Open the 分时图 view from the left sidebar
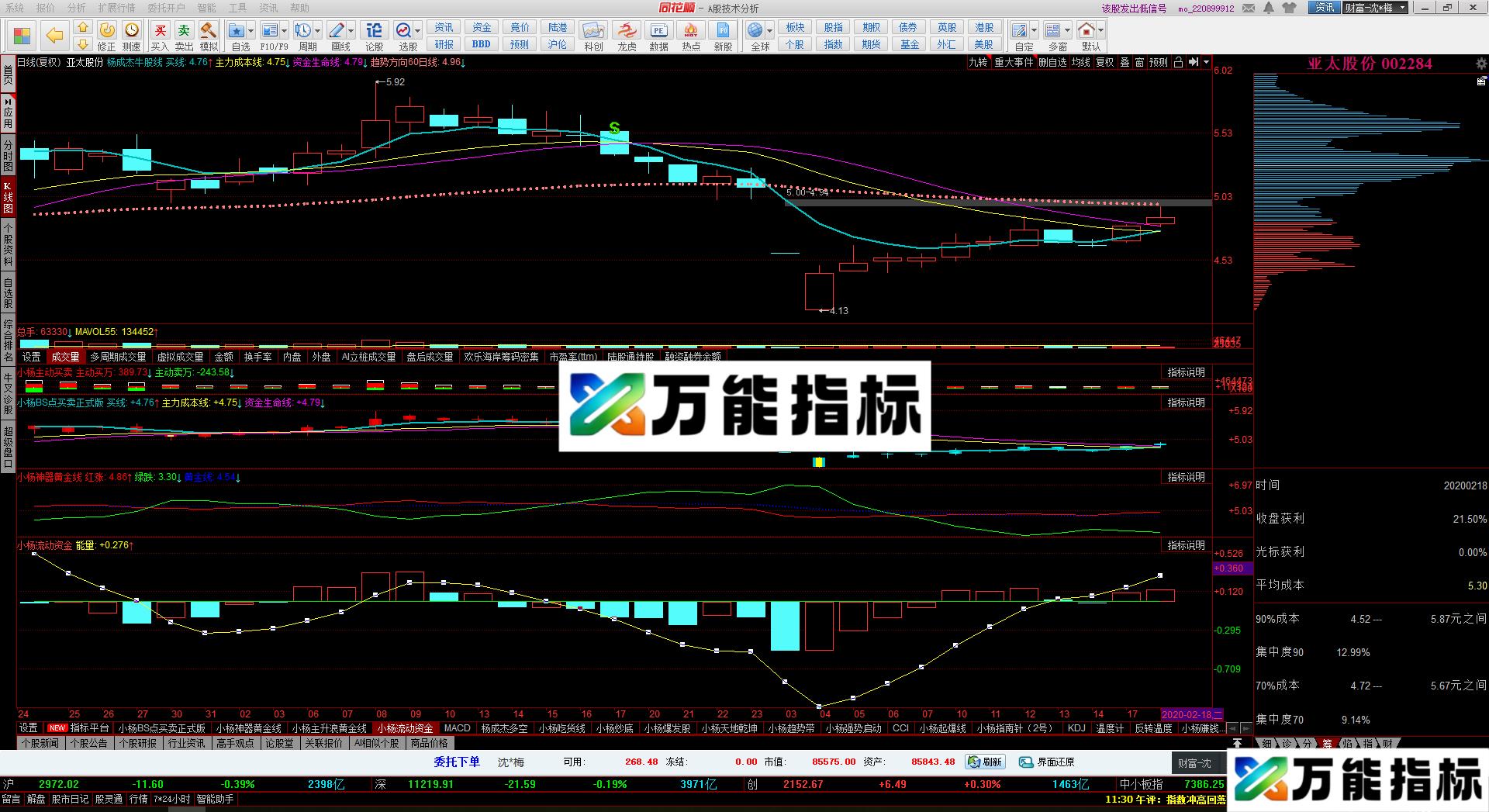This screenshot has width=1489, height=812. [x=9, y=153]
